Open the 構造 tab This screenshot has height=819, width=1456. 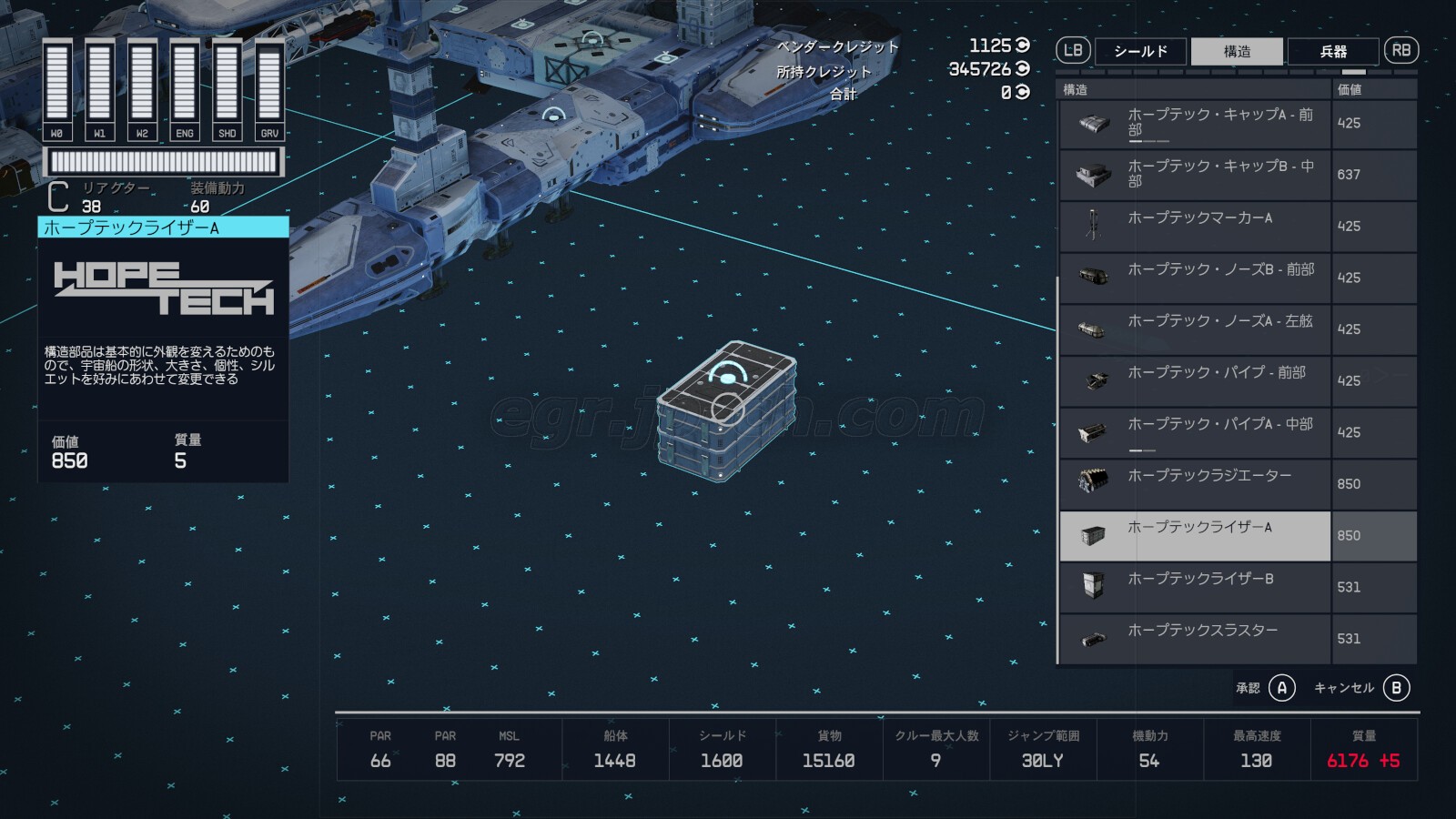pos(1237,52)
